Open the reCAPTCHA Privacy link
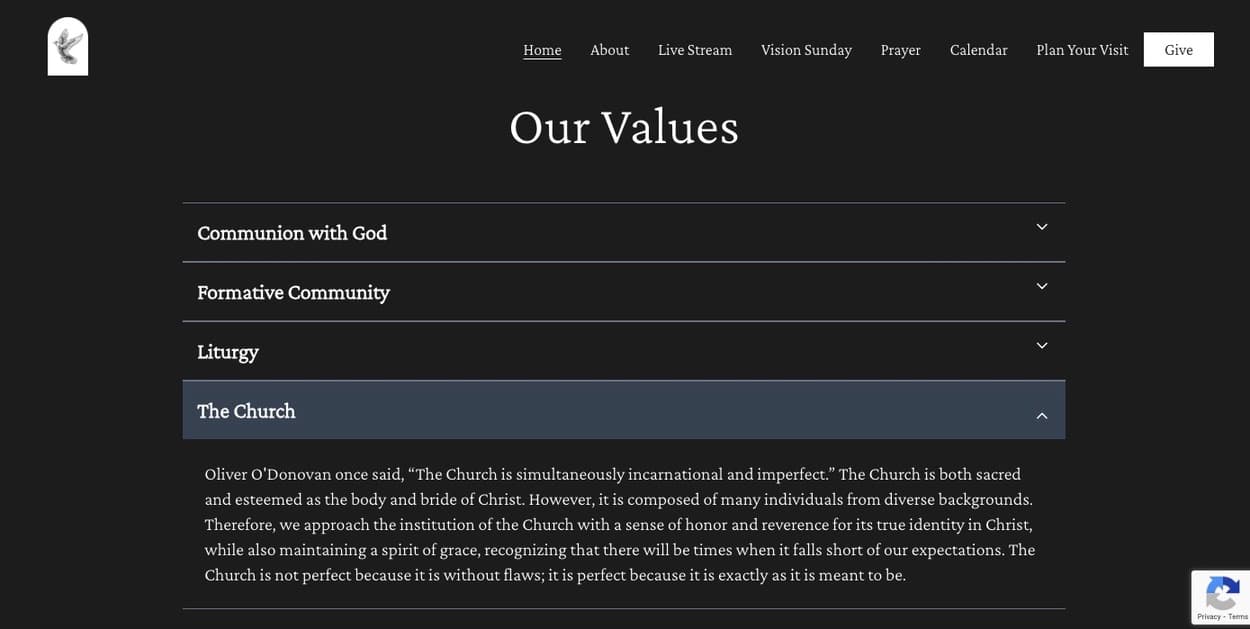 [1208, 617]
